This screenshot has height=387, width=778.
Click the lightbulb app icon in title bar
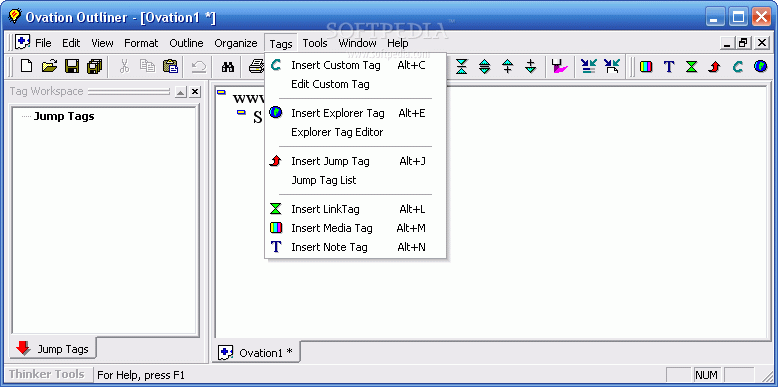tap(14, 17)
